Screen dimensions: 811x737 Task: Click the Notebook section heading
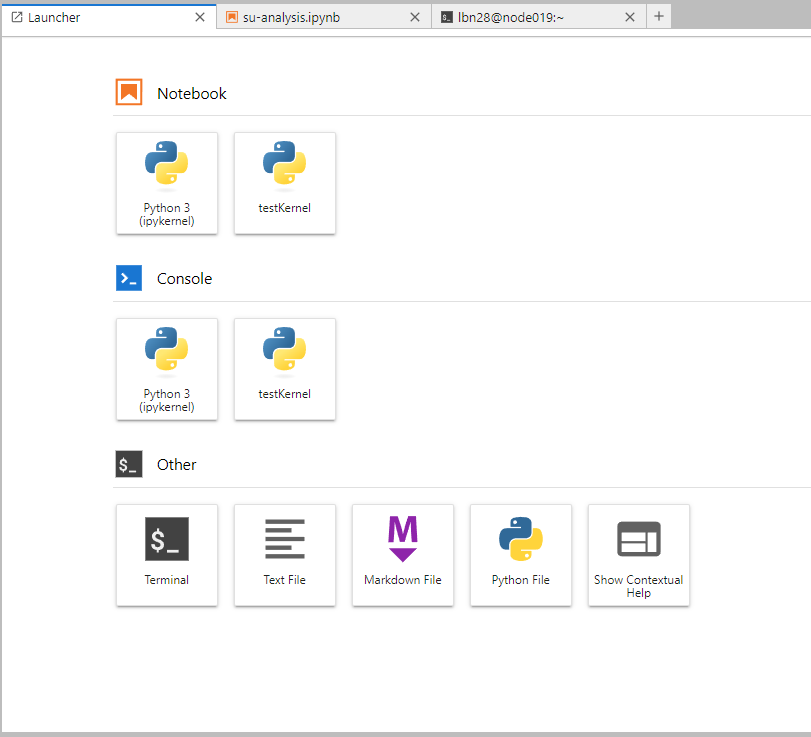[x=192, y=94]
